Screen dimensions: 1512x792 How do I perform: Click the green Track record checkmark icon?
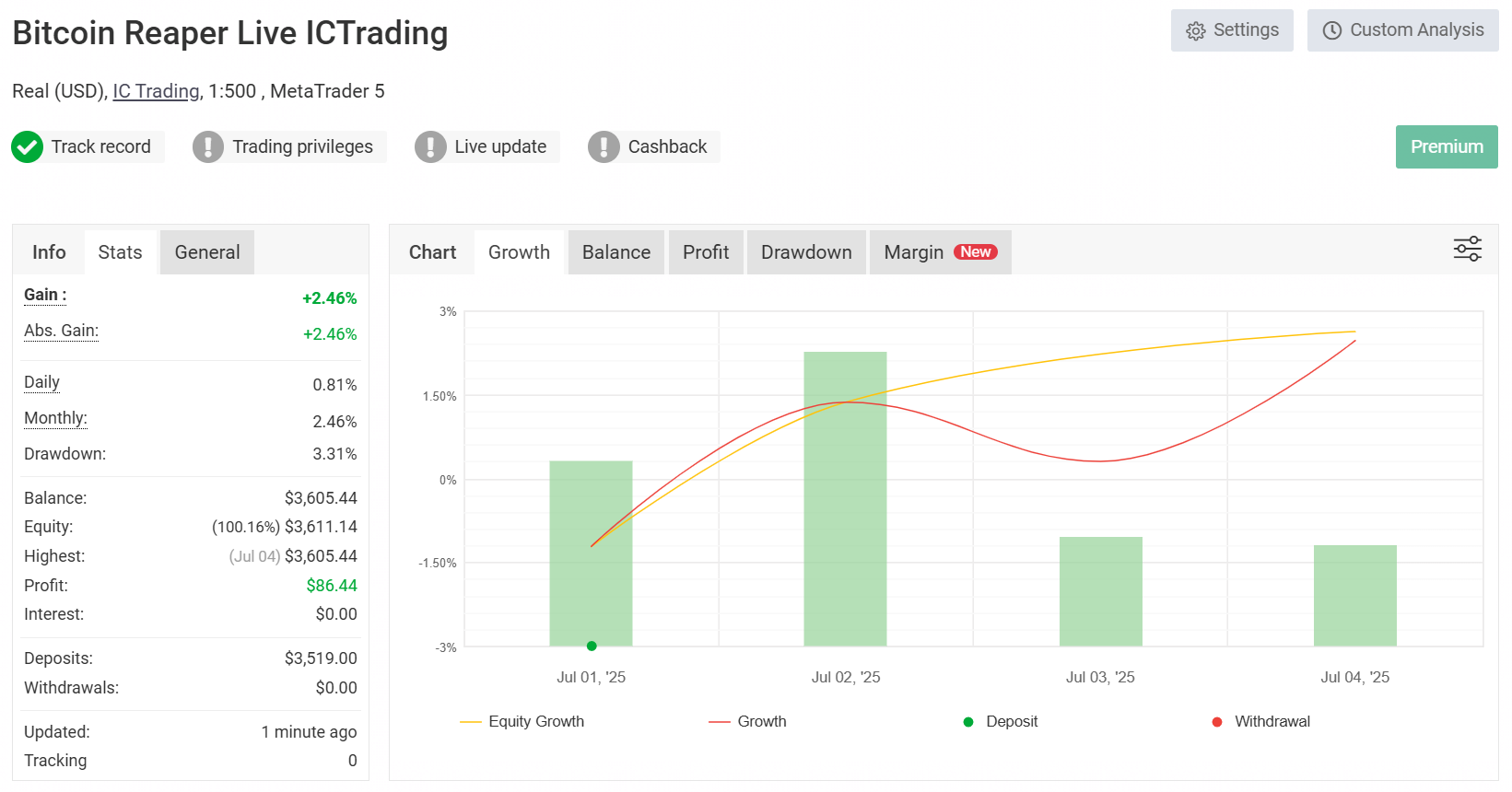coord(28,146)
